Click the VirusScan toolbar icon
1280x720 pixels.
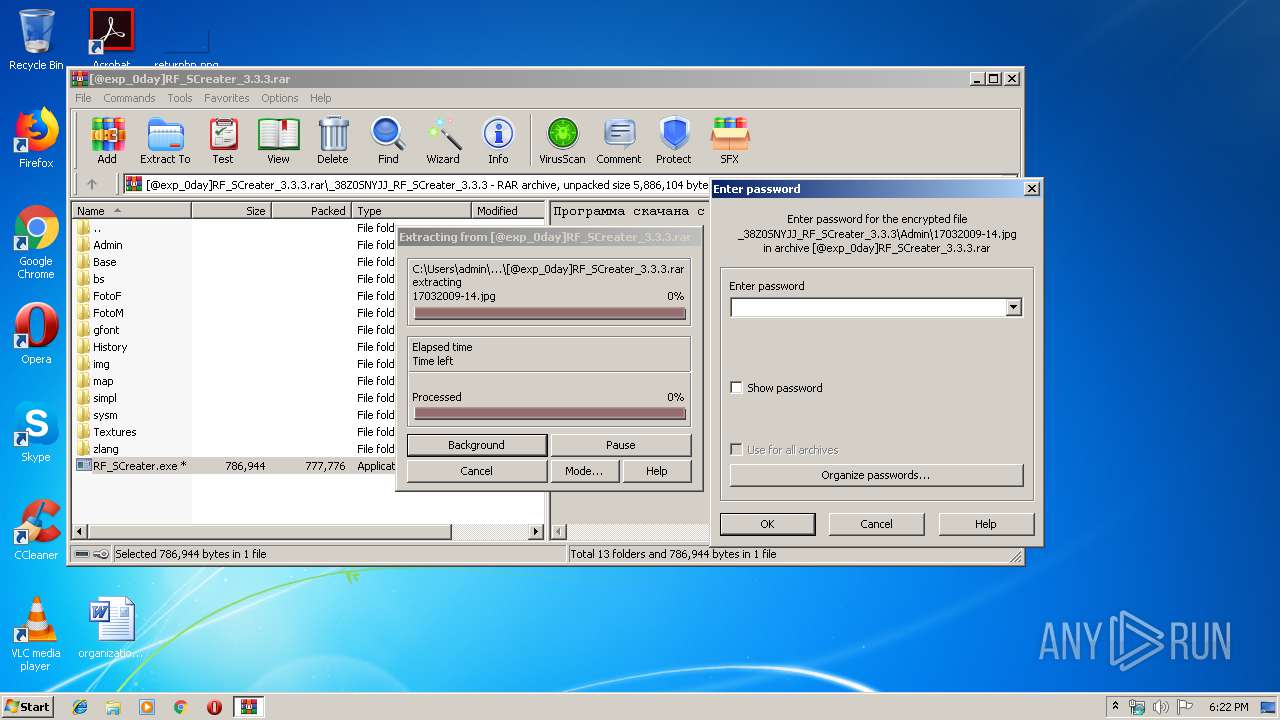click(562, 140)
